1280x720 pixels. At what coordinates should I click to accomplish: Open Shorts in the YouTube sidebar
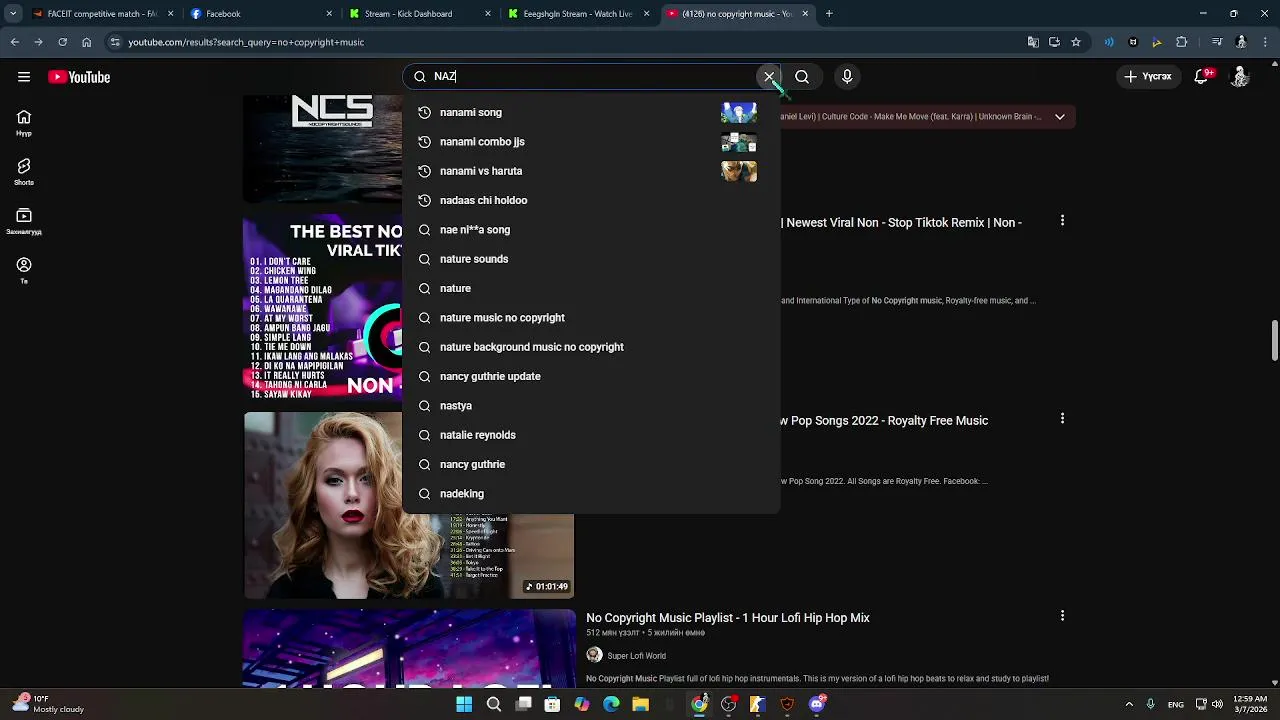[x=24, y=172]
